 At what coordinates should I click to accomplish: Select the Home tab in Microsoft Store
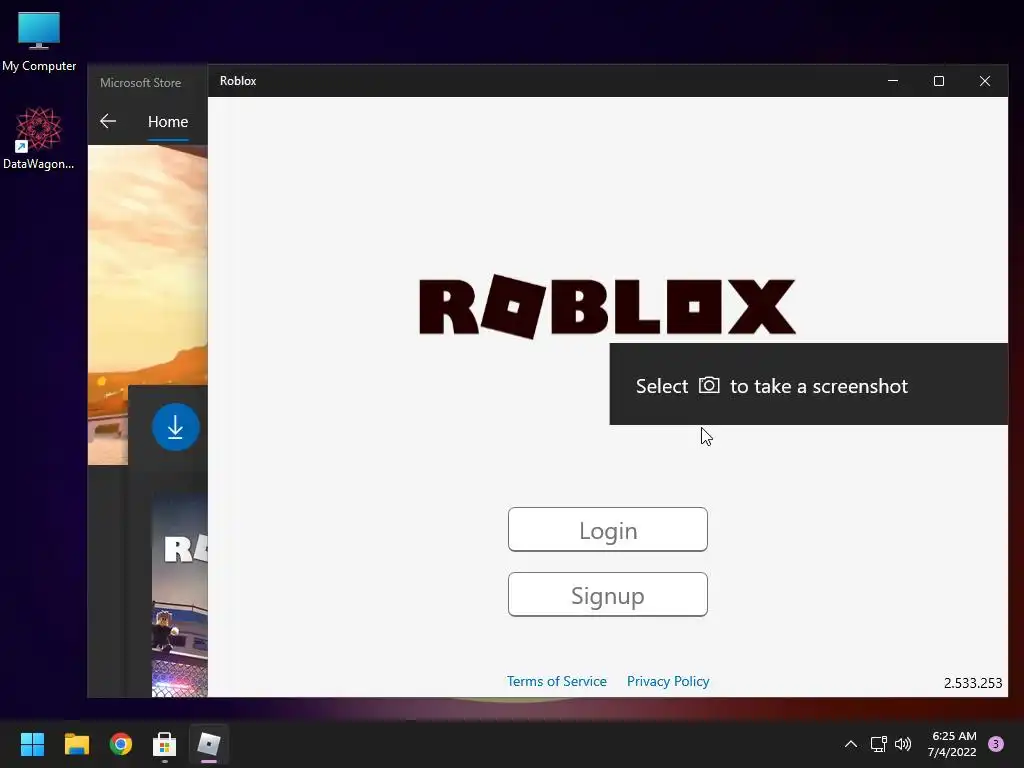[x=168, y=122]
